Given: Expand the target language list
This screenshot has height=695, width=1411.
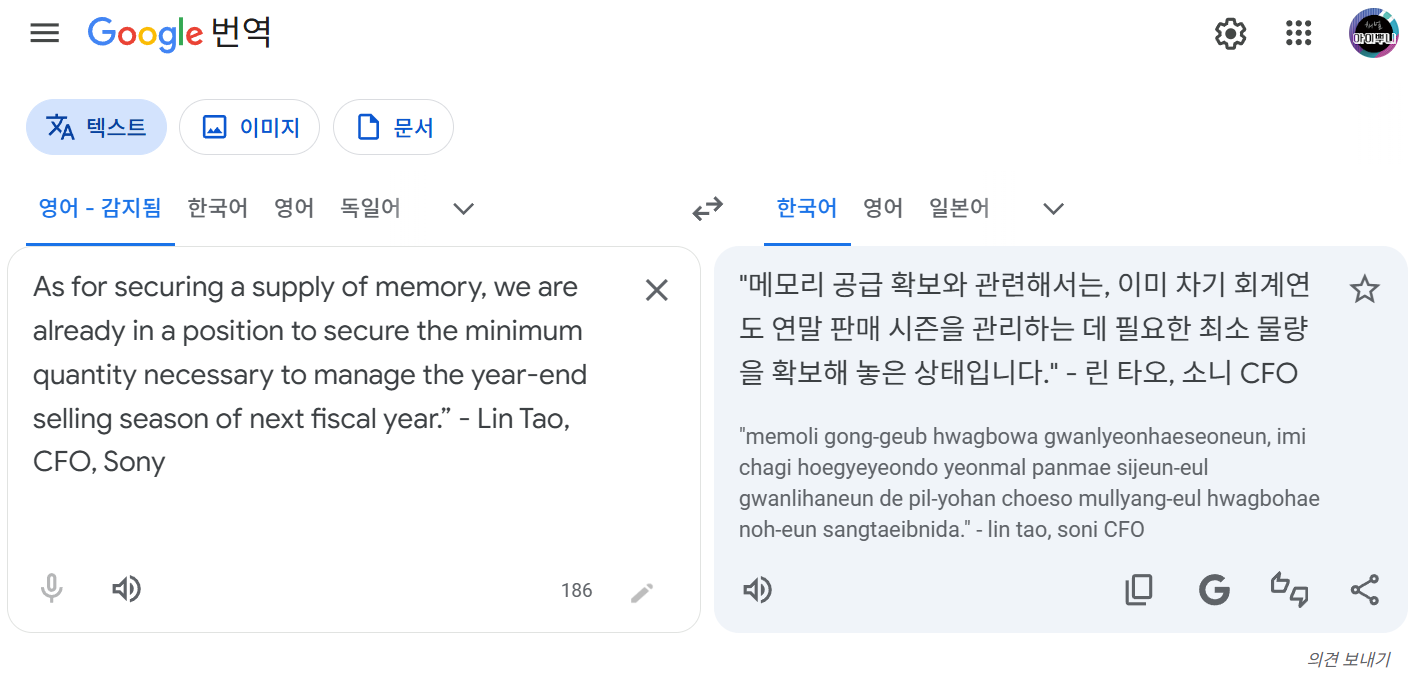Looking at the screenshot, I should tap(1053, 209).
